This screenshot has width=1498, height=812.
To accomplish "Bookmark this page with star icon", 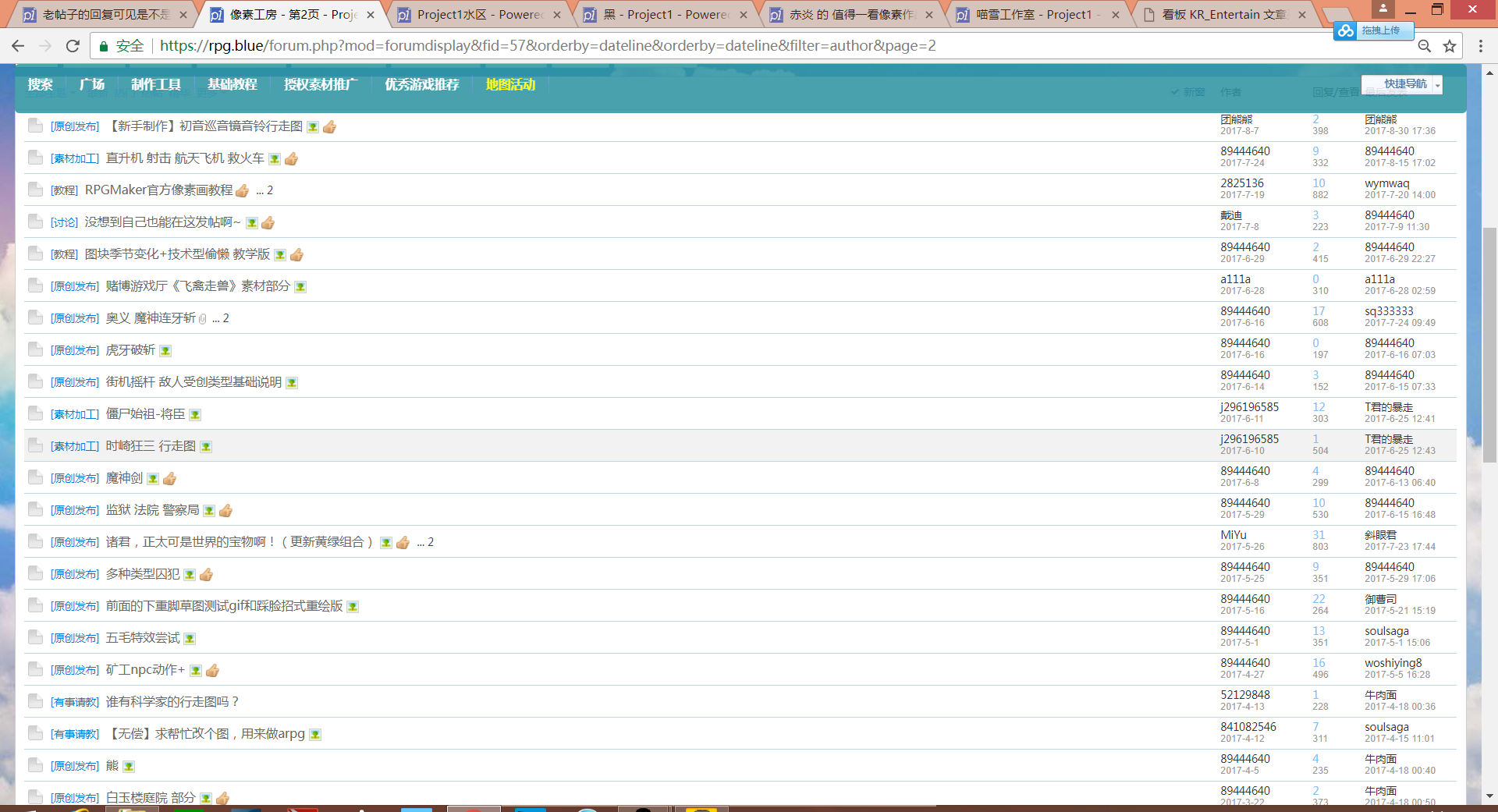I will (x=1450, y=46).
